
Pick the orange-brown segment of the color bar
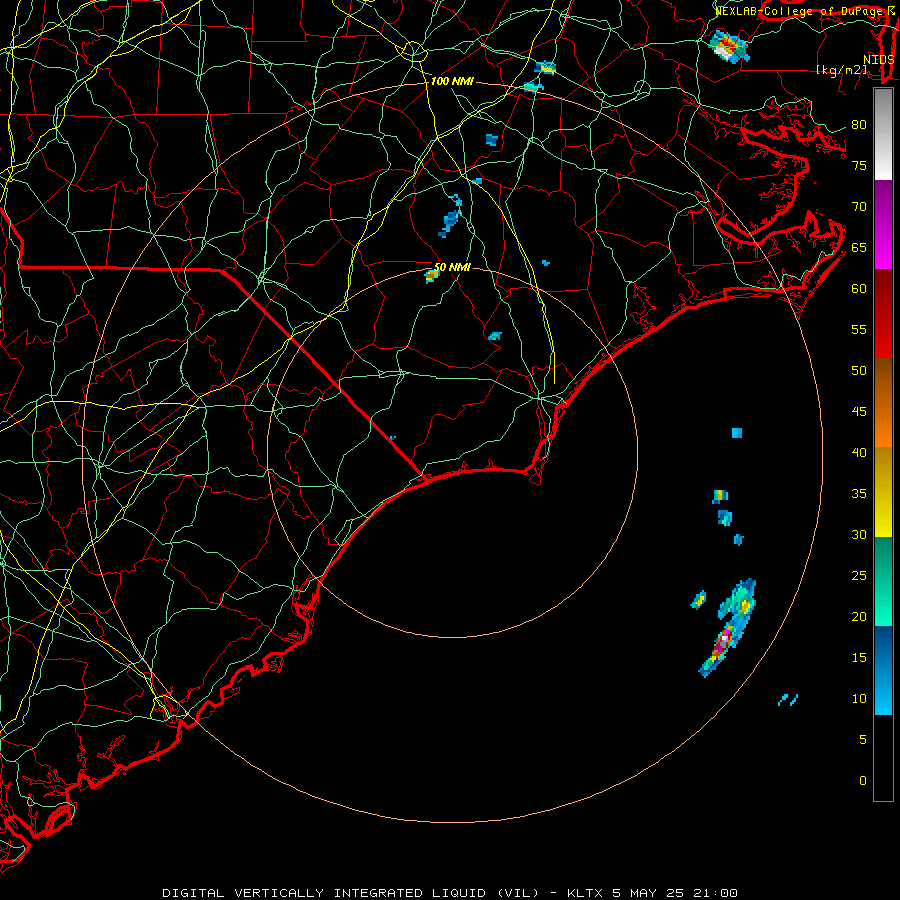pos(883,402)
